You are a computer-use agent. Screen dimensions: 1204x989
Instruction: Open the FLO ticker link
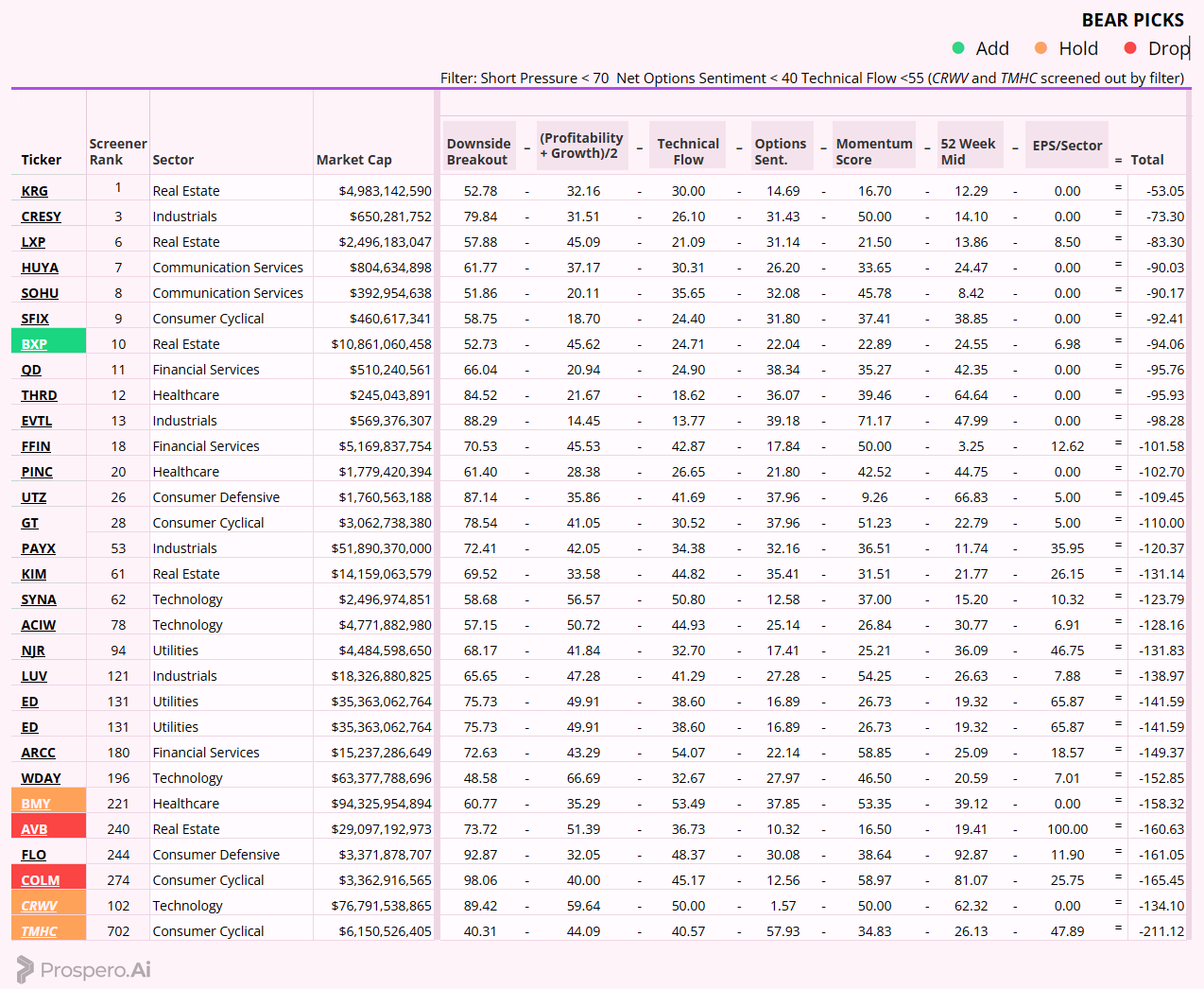34,855
